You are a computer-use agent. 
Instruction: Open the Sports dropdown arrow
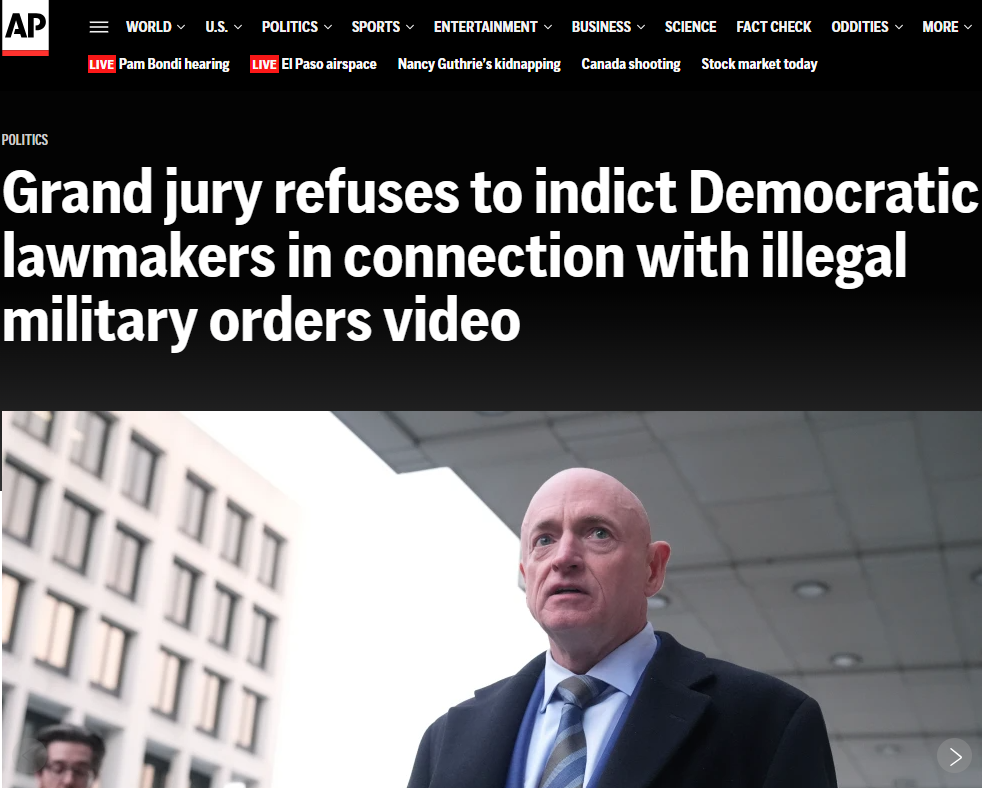(410, 27)
